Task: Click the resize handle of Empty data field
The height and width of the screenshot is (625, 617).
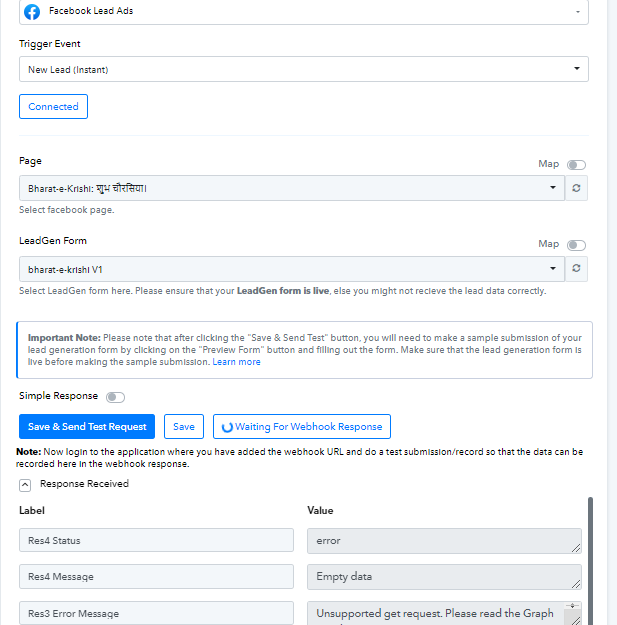Action: 576,584
